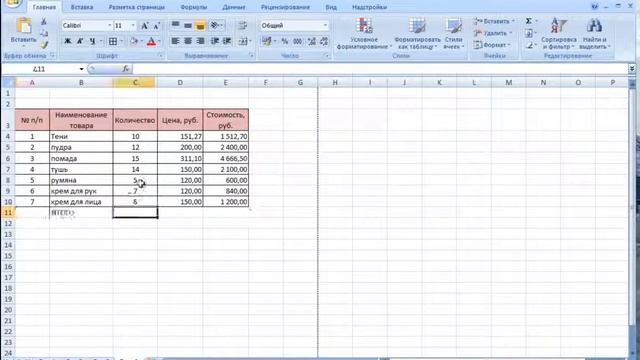Click the currency accounting format icon
Screen dimensions: 640x360
267,41
